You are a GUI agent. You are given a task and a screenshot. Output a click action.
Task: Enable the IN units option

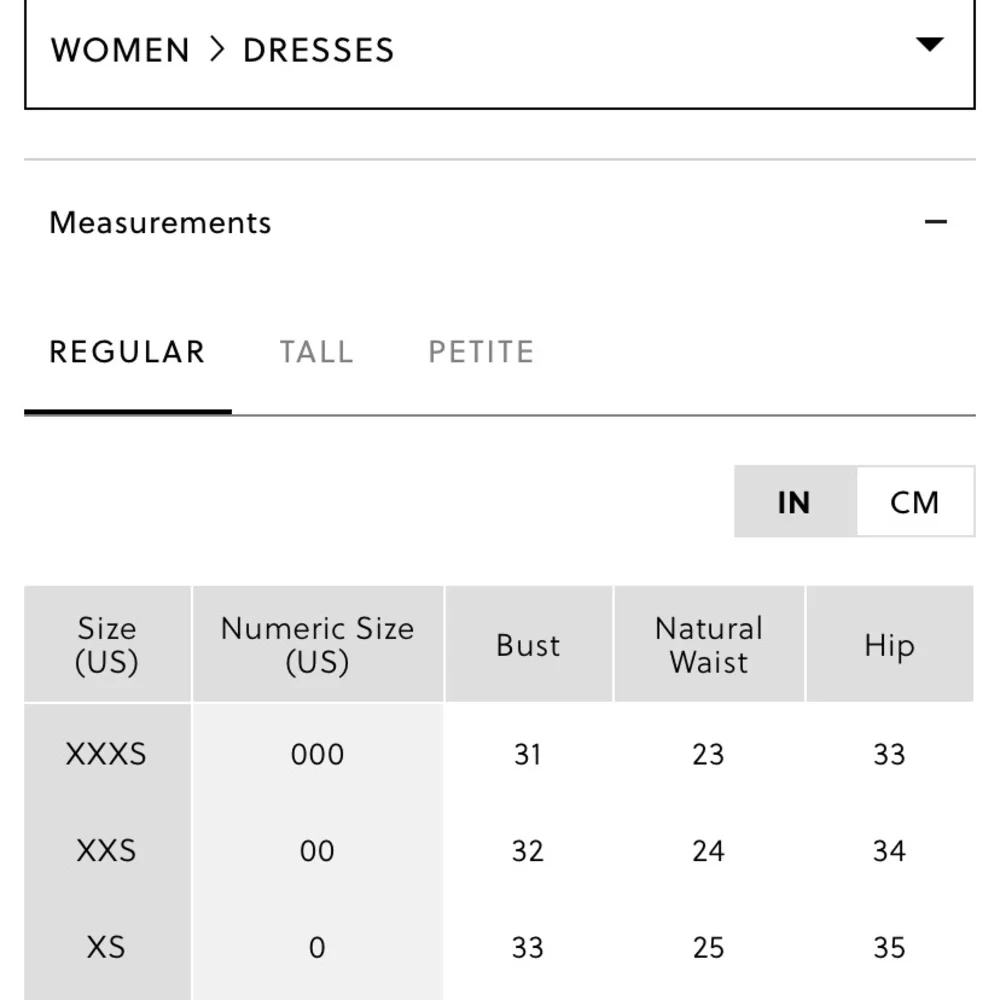pyautogui.click(x=793, y=502)
